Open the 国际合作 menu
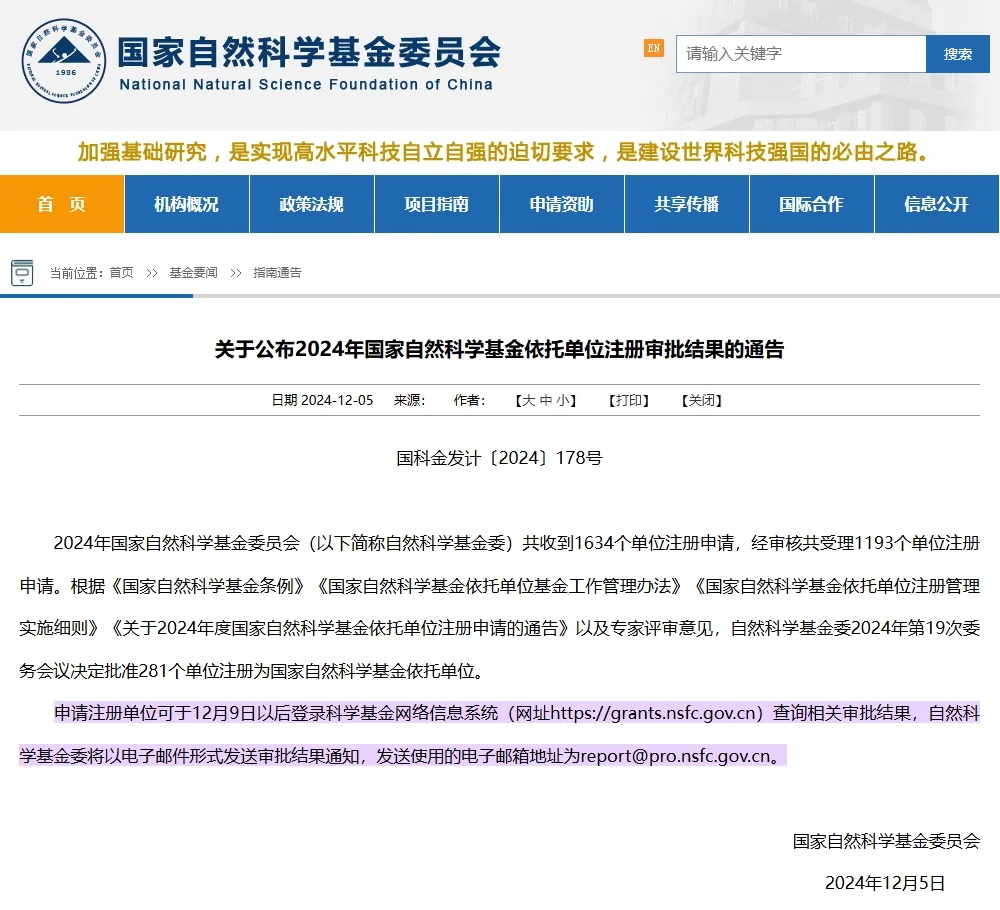 (x=811, y=204)
